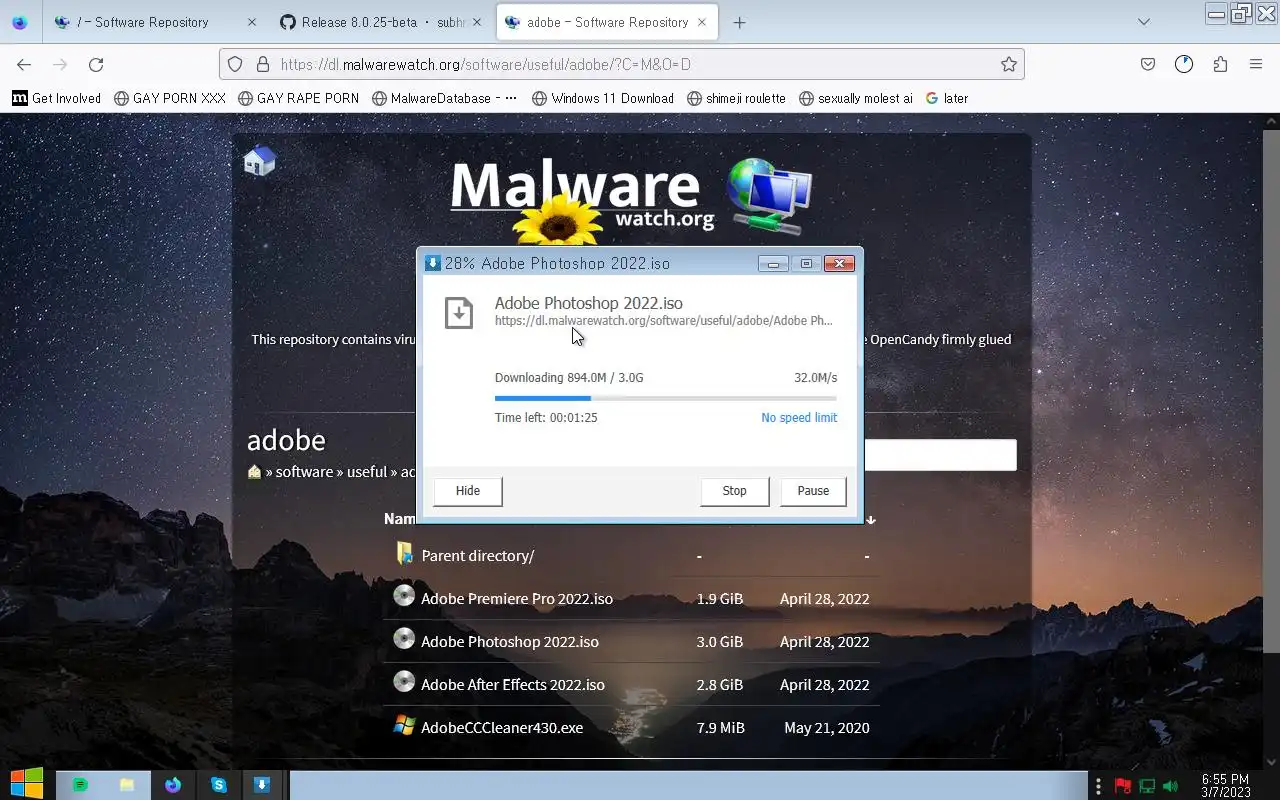Click the file icon in download dialog
Screen dimensions: 1280x800
pos(459,312)
